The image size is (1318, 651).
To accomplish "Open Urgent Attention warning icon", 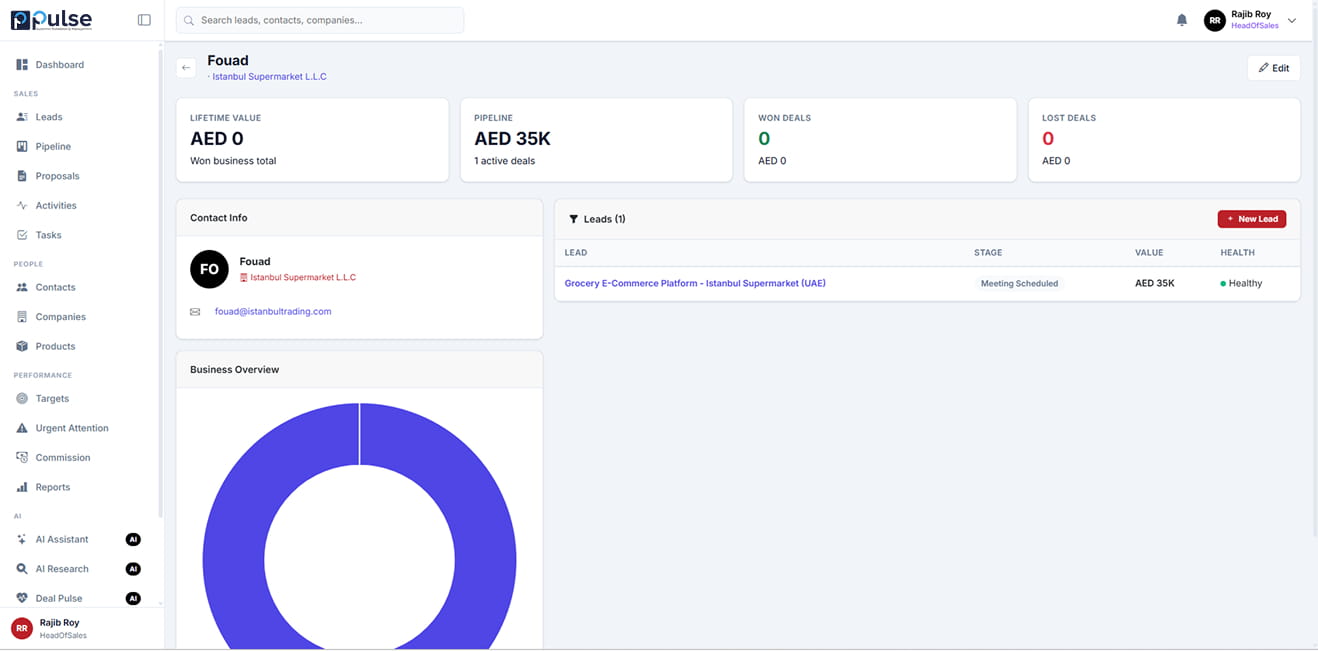I will [22, 428].
